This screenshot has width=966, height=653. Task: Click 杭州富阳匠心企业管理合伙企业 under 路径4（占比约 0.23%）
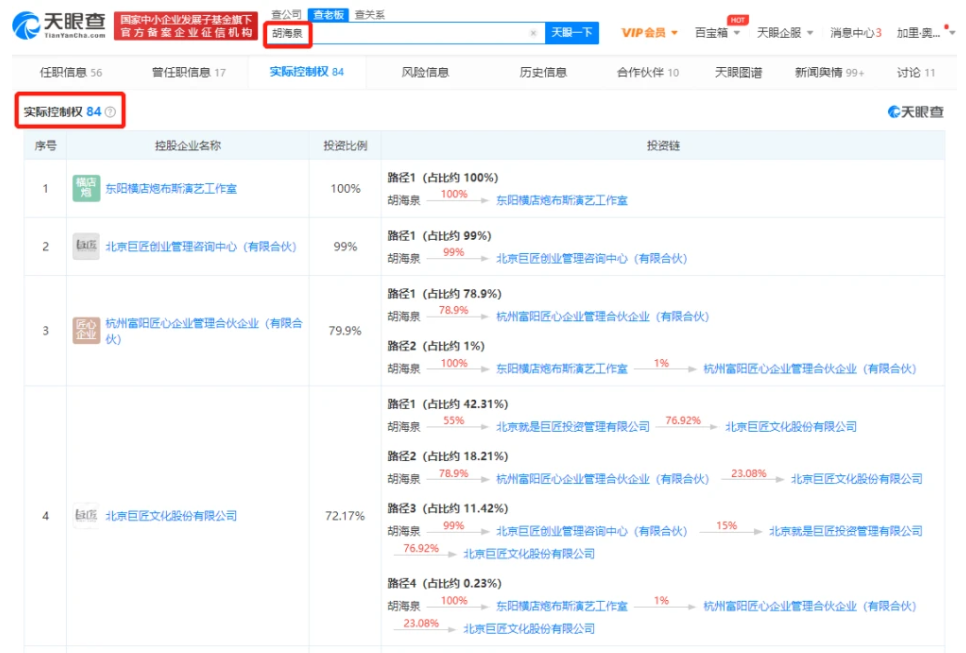[x=810, y=606]
